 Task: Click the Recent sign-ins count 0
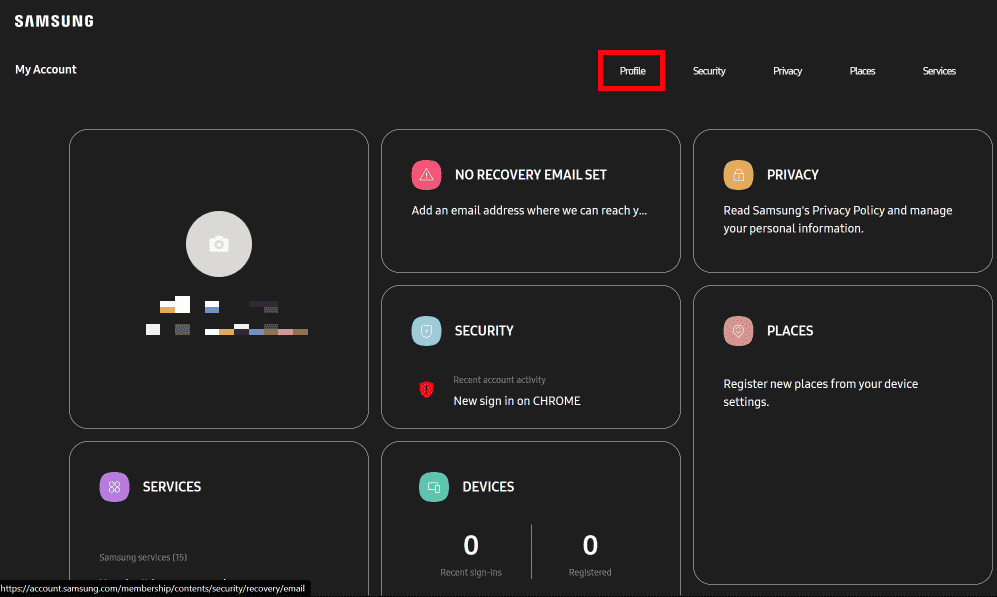click(x=471, y=546)
